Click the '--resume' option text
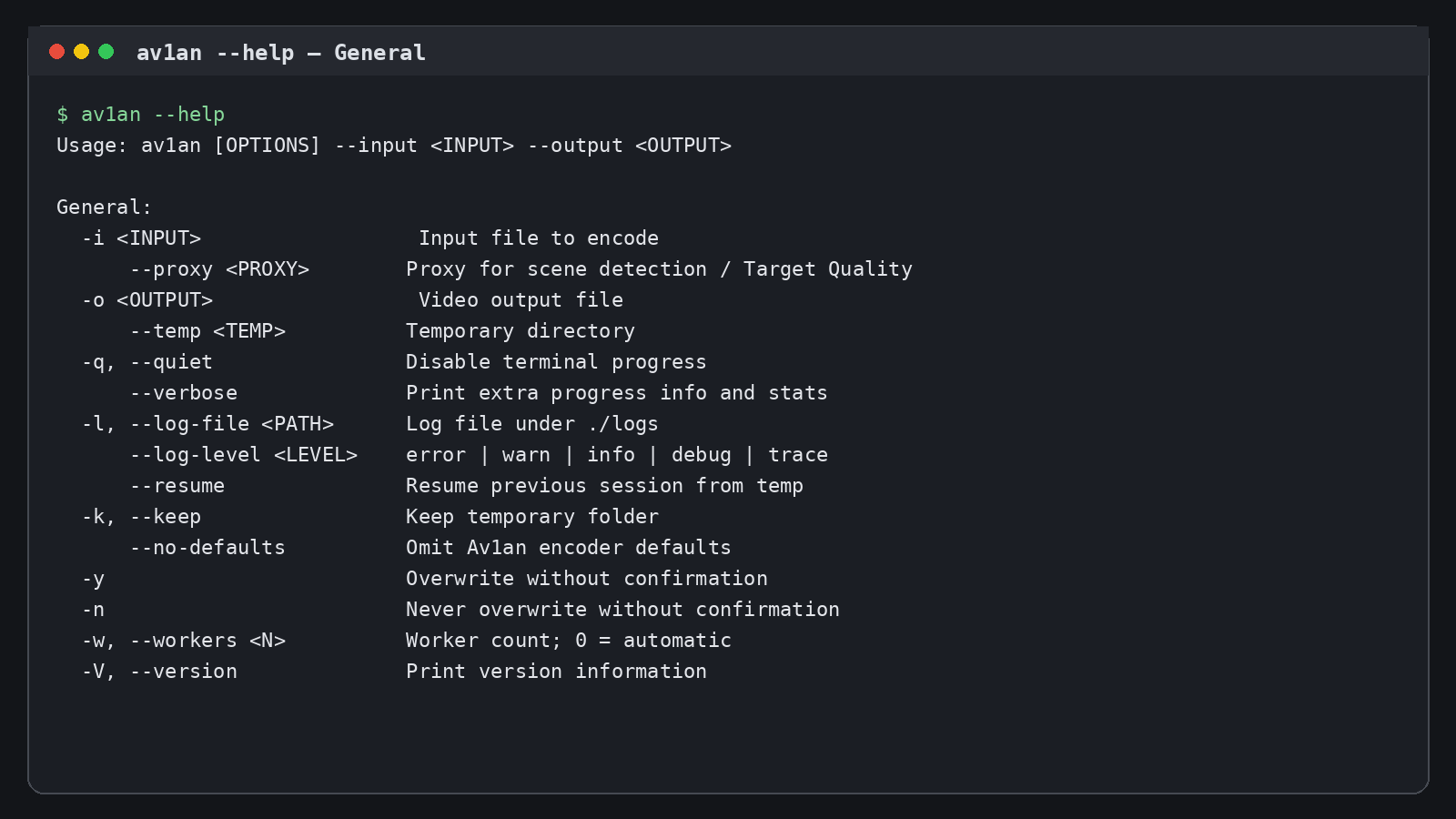The height and width of the screenshot is (819, 1456). point(177,486)
